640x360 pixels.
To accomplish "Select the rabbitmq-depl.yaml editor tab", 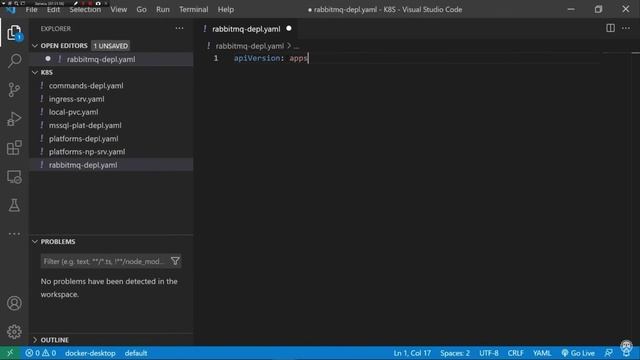I will 246,29.
